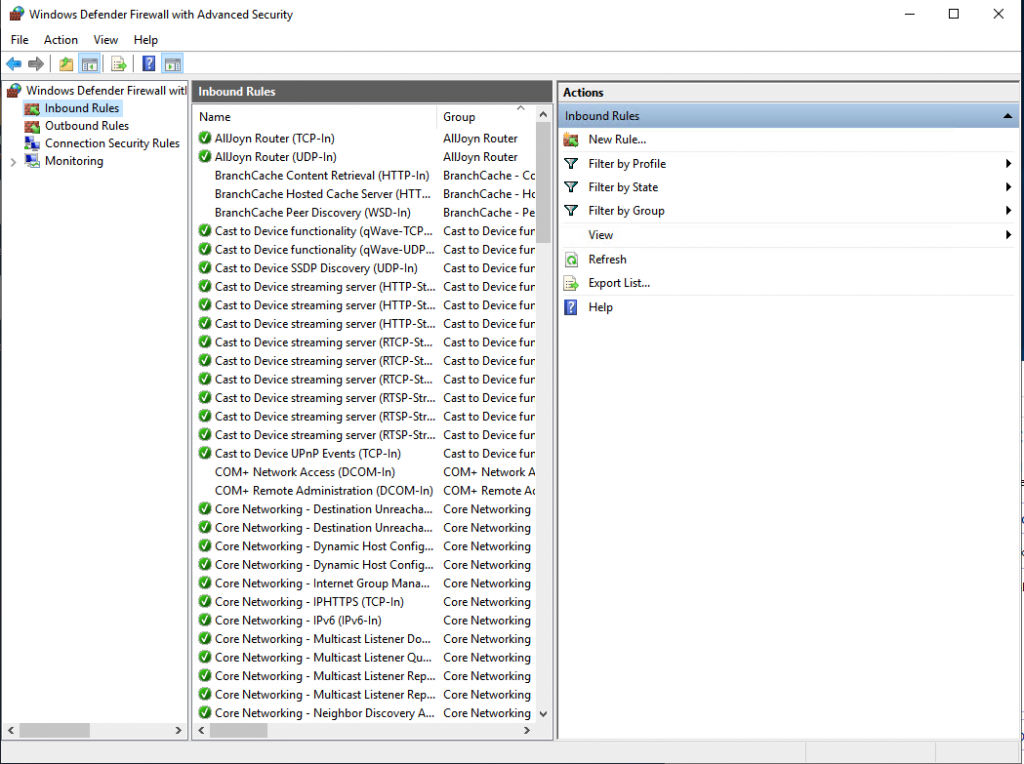Open the Filter by Group submenu arrow
Viewport: 1024px width, 764px height.
coord(1008,210)
